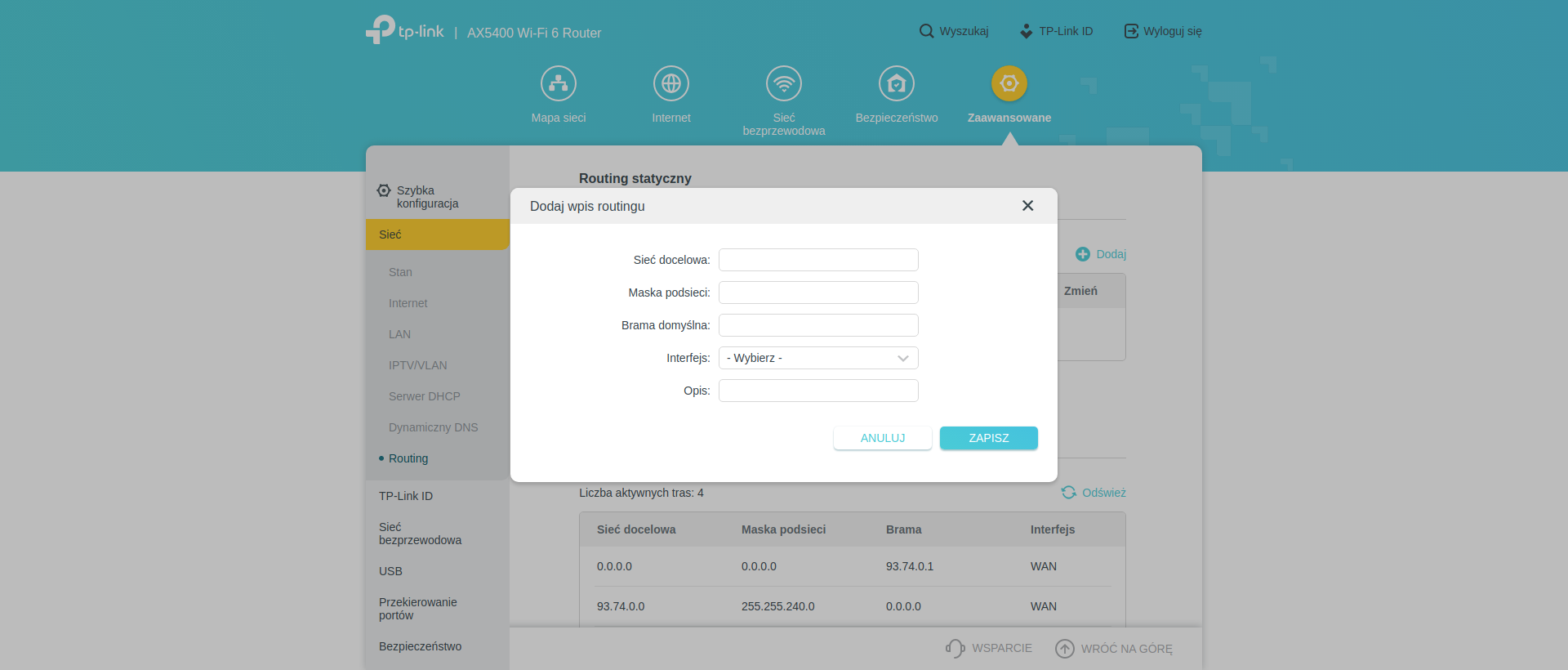Viewport: 1568px width, 670px height.
Task: Open TP-Link ID in the header
Action: 1057,31
